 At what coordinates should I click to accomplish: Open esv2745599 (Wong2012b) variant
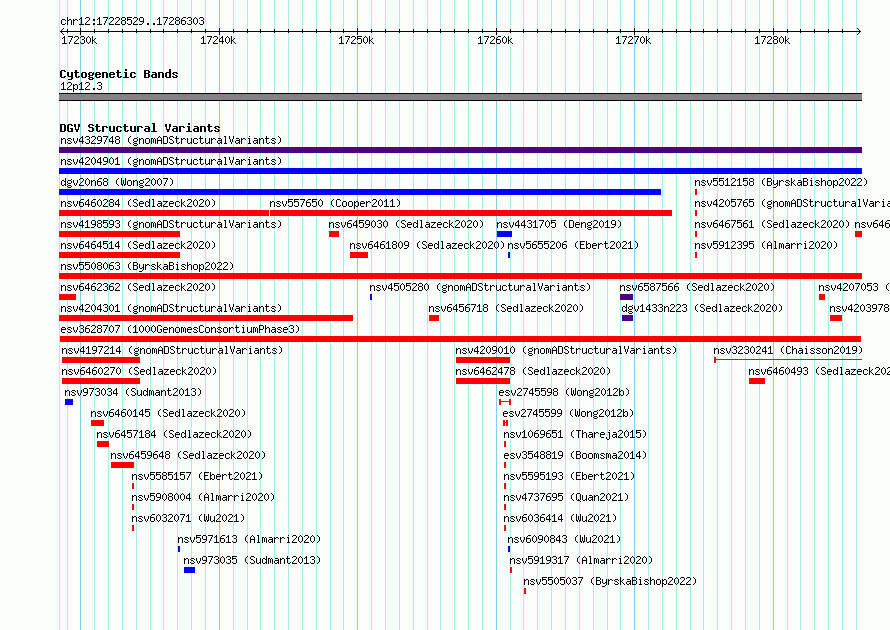point(568,413)
